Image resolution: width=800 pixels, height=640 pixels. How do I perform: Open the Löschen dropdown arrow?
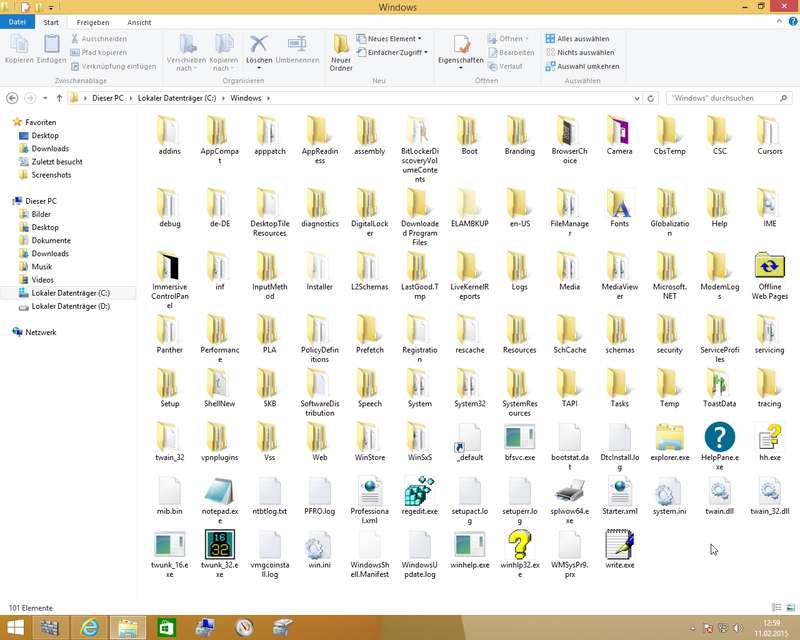(259, 68)
